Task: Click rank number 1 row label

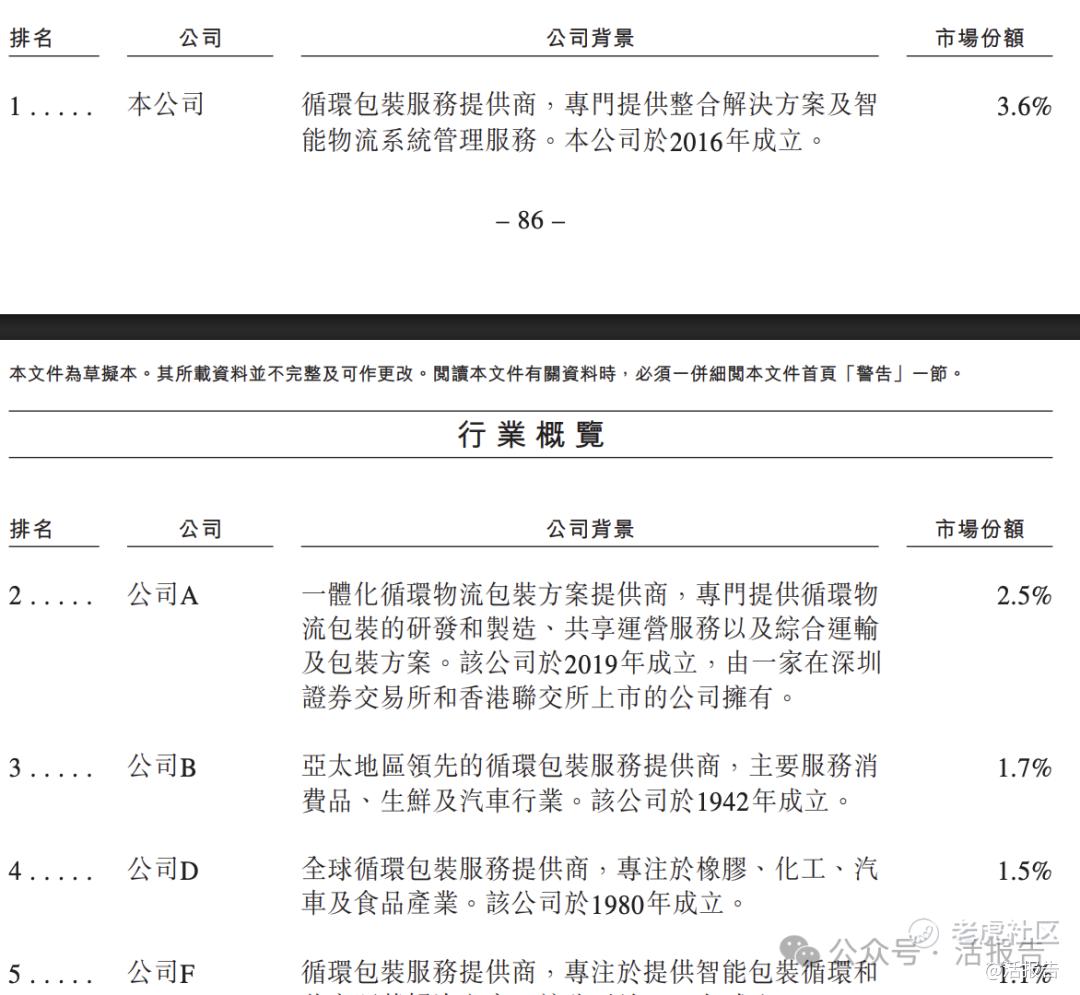Action: pyautogui.click(x=50, y=107)
